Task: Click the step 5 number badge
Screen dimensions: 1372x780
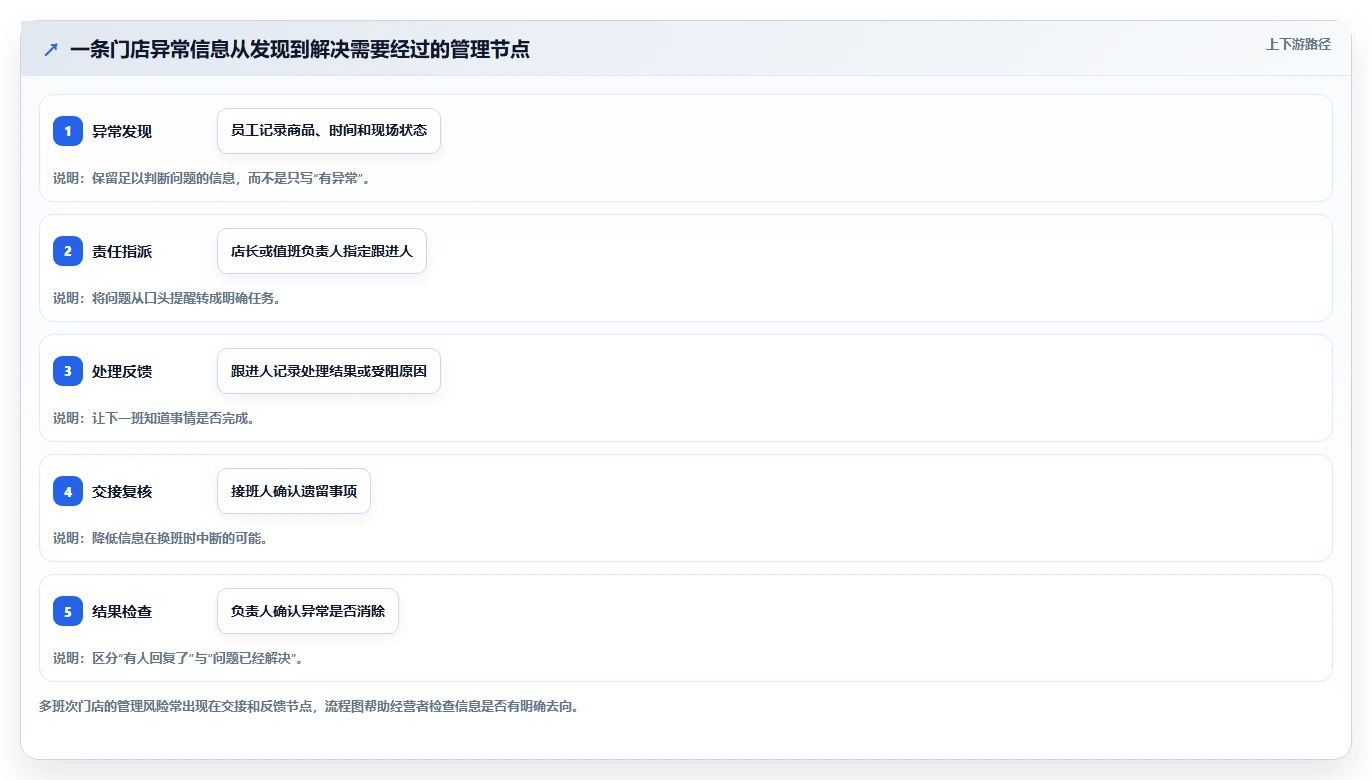Action: click(x=68, y=611)
